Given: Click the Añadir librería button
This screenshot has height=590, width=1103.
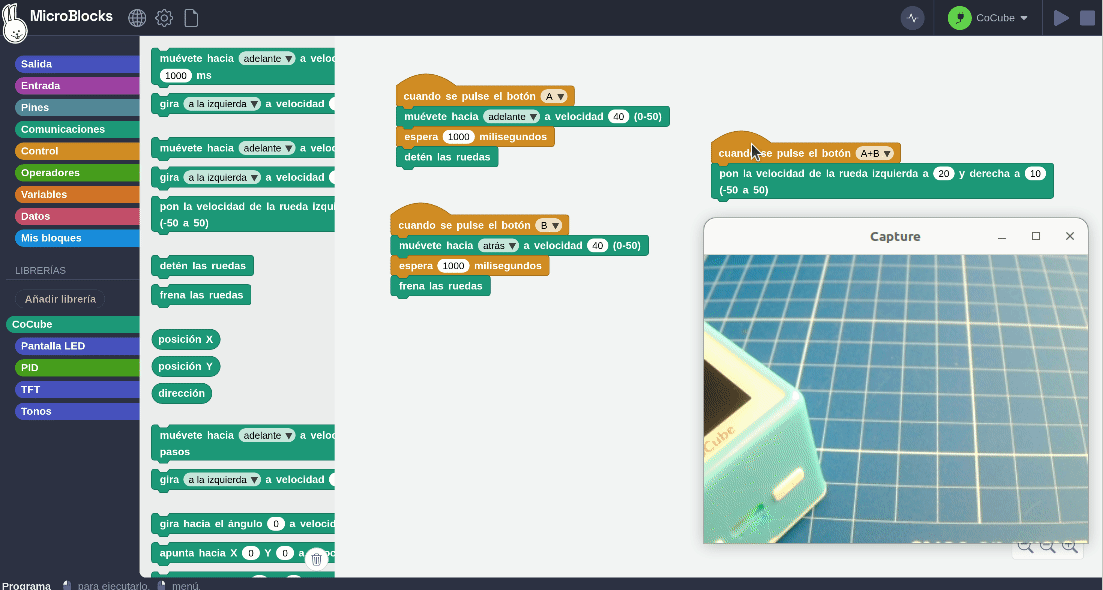Looking at the screenshot, I should [60, 299].
